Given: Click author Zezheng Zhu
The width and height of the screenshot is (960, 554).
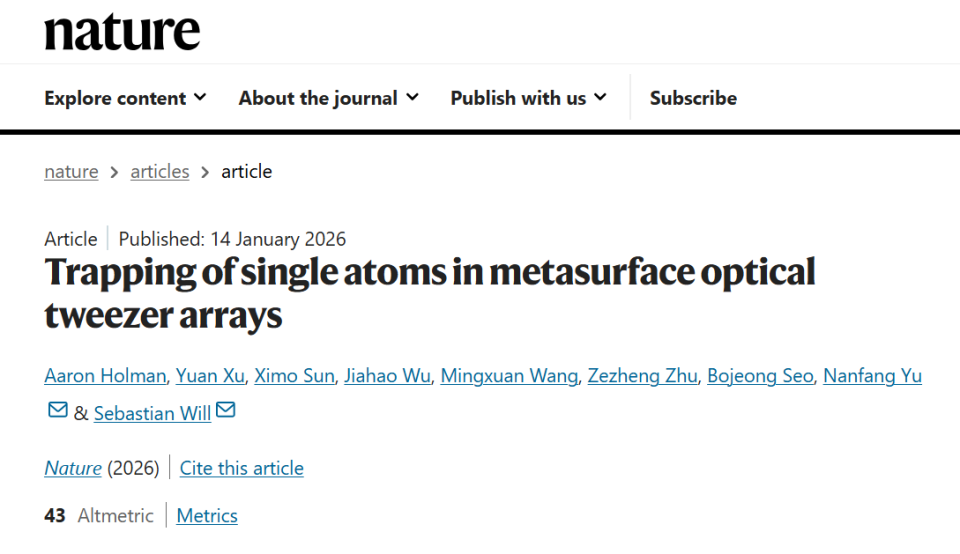Looking at the screenshot, I should click(x=642, y=376).
